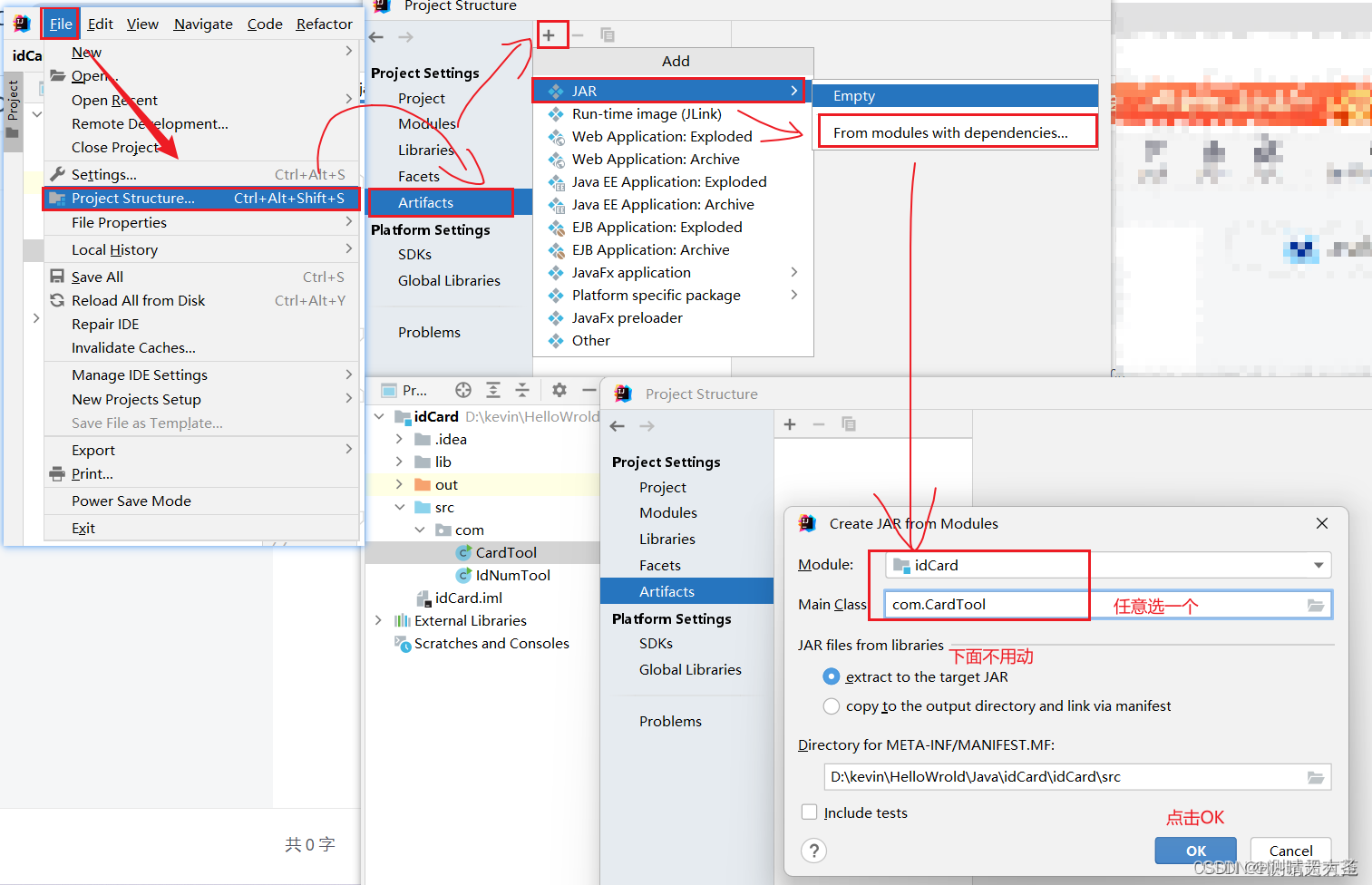Viewport: 1372px width, 885px height.
Task: Open the Module dropdown showing idCard
Action: coord(1108,565)
